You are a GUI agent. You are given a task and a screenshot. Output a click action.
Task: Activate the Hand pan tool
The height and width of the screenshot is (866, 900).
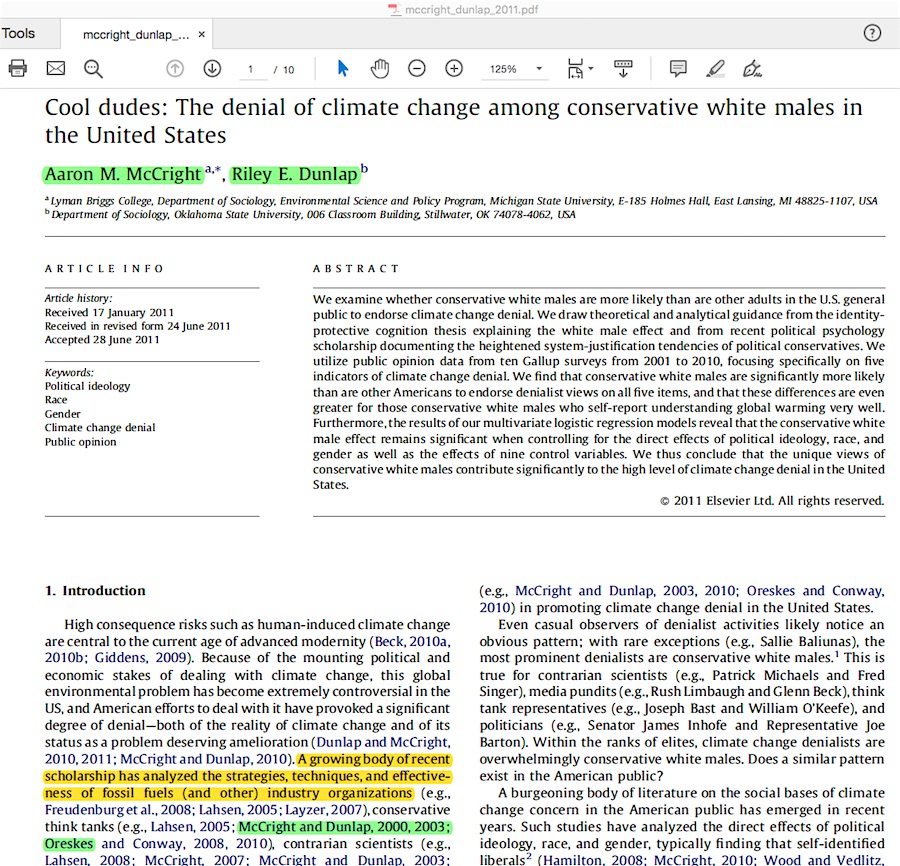(380, 69)
